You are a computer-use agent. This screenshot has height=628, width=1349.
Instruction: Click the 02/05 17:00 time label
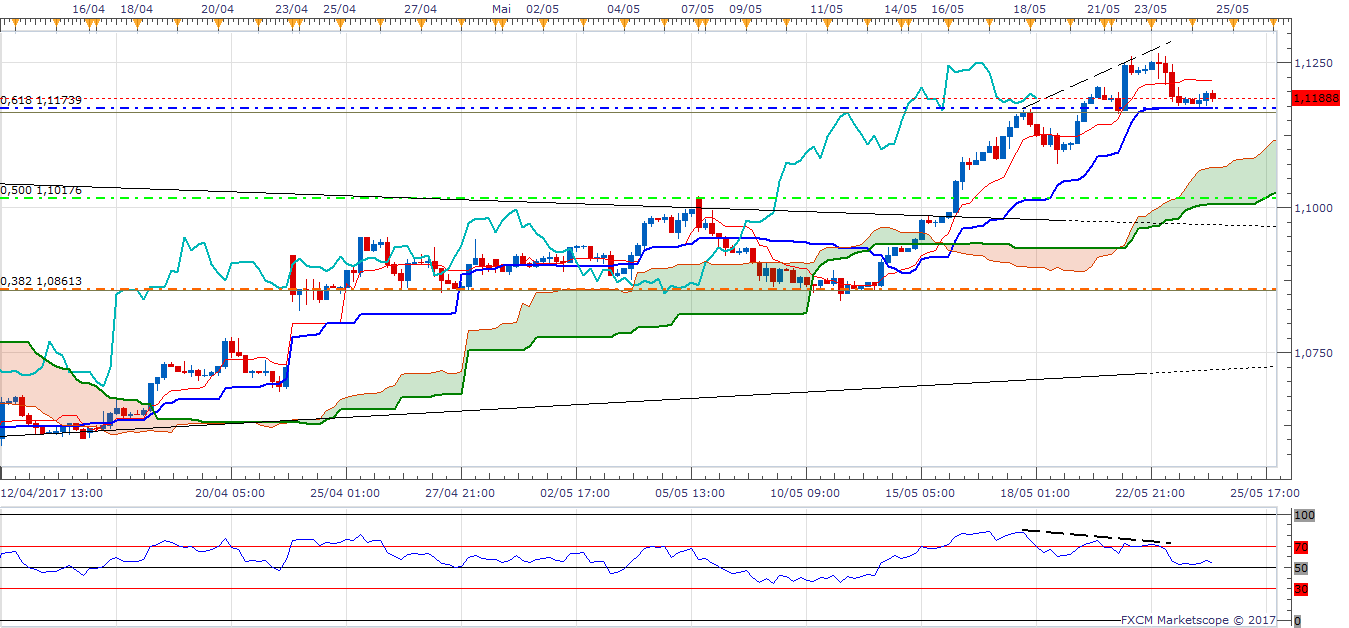(573, 493)
